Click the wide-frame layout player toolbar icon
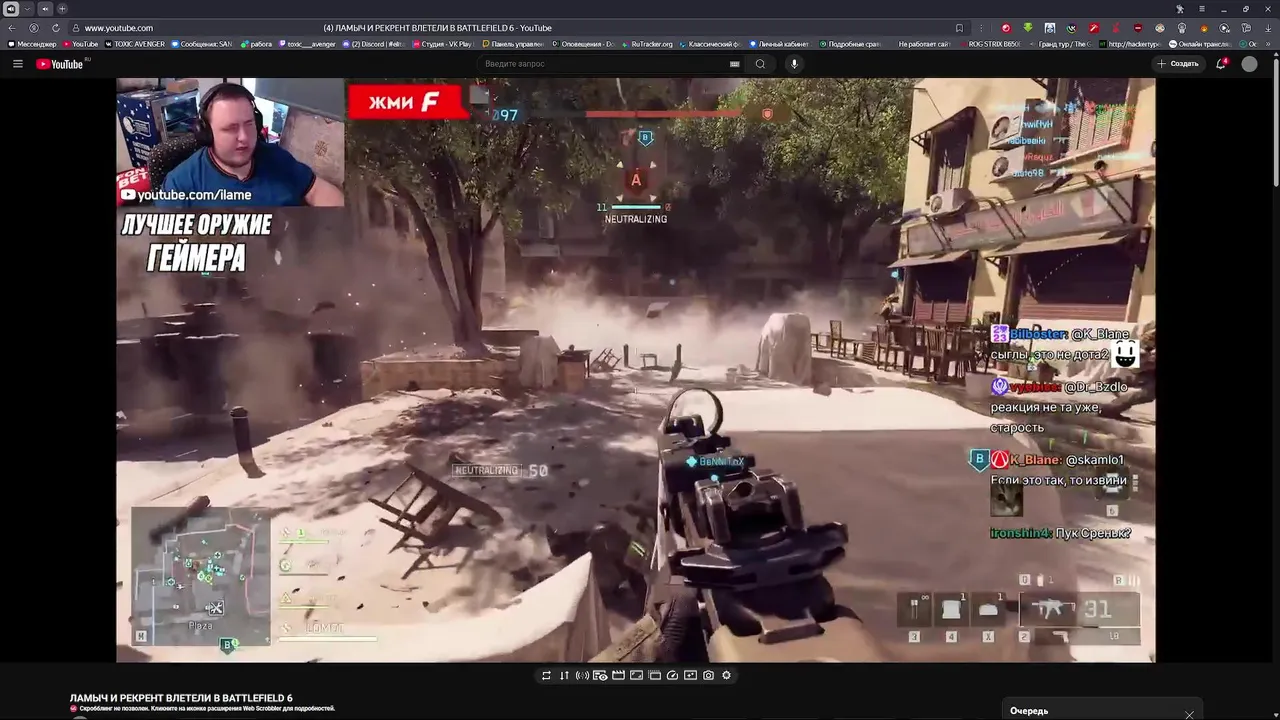The width and height of the screenshot is (1280, 720). tap(636, 675)
